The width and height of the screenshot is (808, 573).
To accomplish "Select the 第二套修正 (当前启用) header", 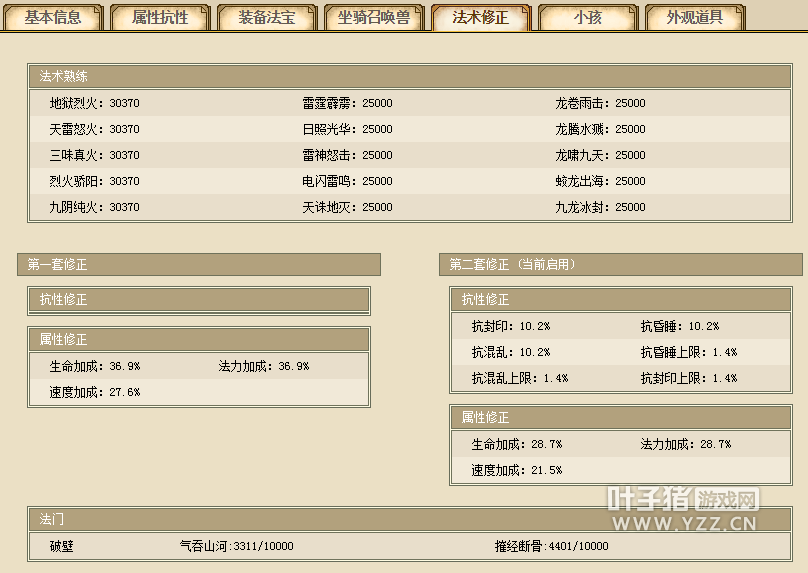I will (x=512, y=265).
